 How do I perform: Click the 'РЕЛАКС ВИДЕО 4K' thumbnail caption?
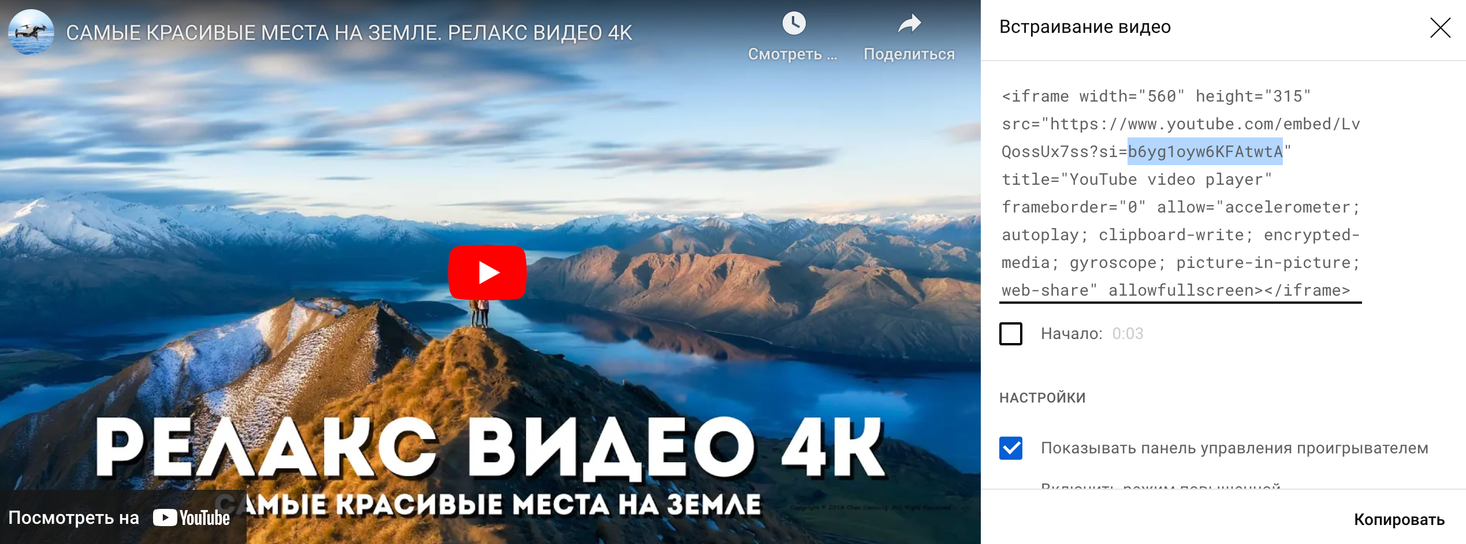click(490, 448)
